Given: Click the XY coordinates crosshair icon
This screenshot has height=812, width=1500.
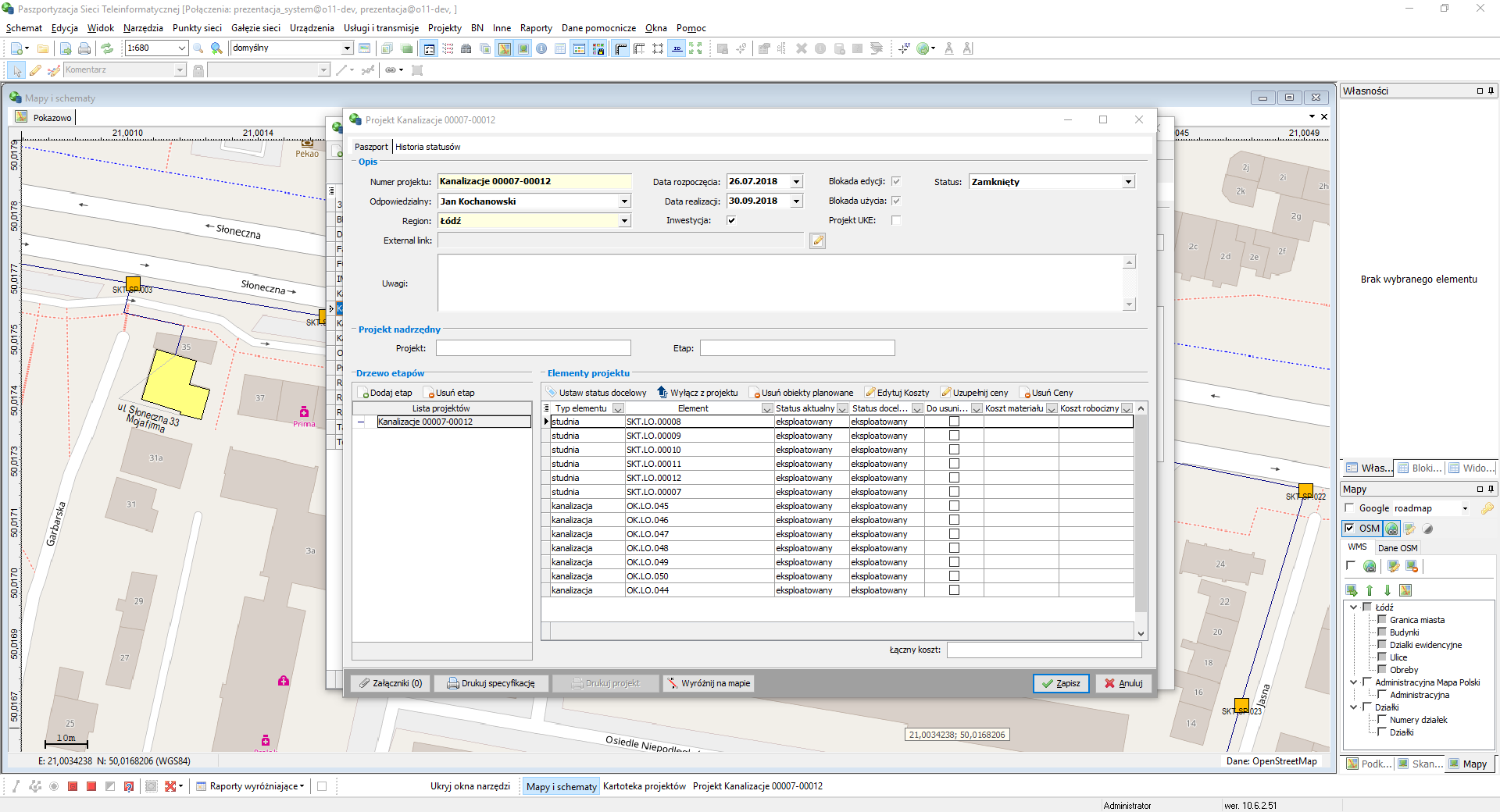Looking at the screenshot, I should point(904,48).
